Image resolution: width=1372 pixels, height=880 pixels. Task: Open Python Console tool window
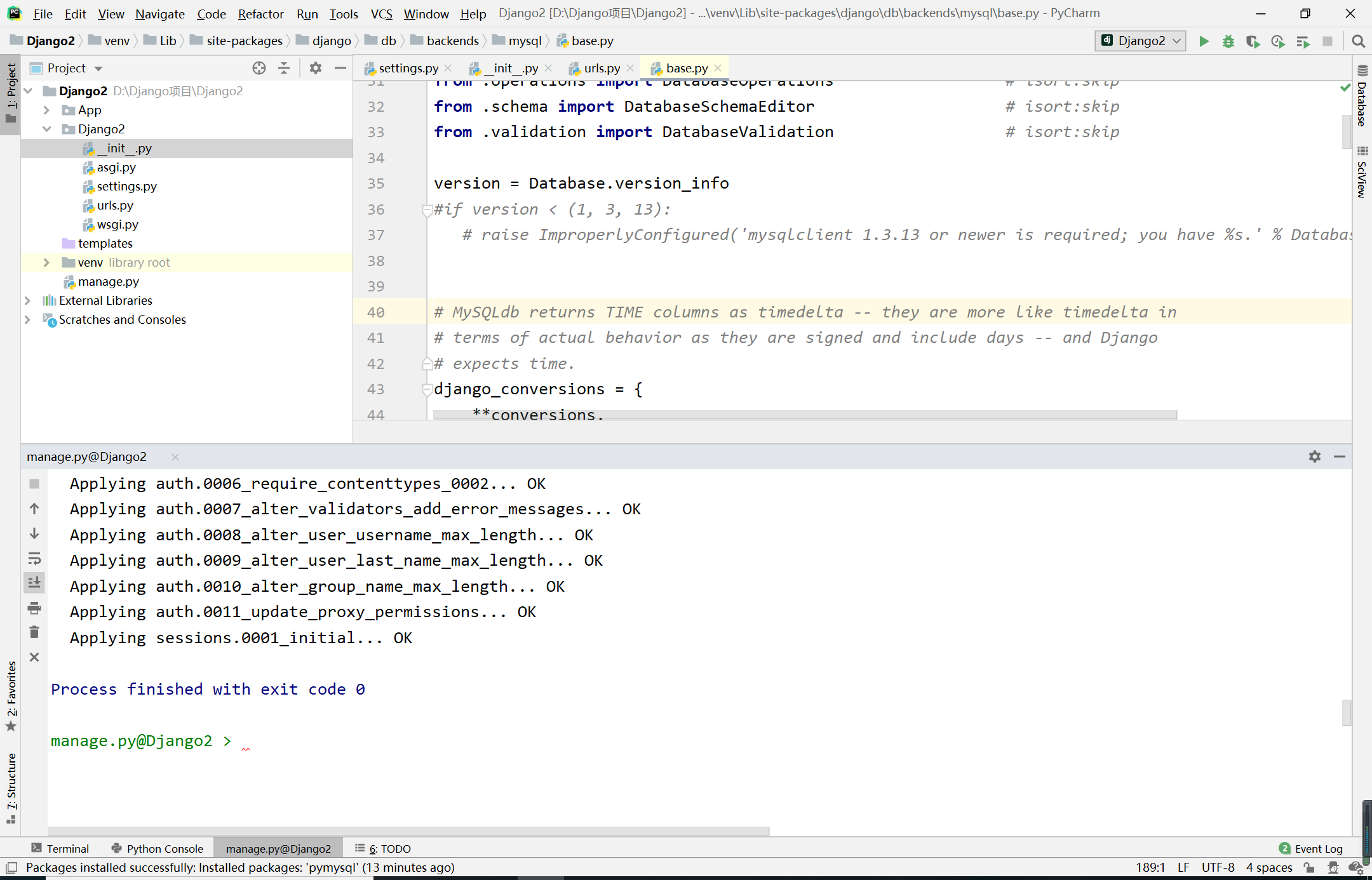pyautogui.click(x=157, y=849)
